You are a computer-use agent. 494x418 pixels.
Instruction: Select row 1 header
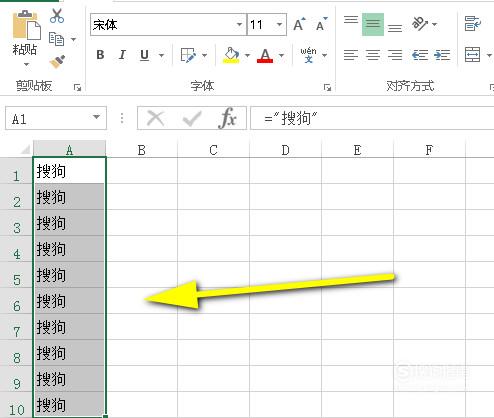tap(16, 171)
